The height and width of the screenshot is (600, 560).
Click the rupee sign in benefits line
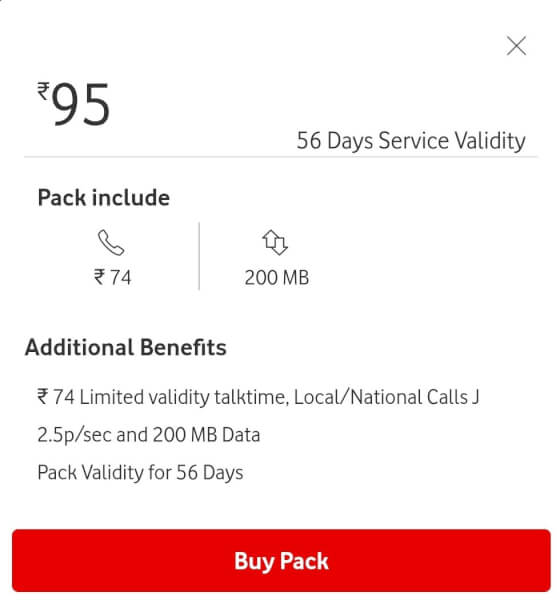tap(42, 396)
